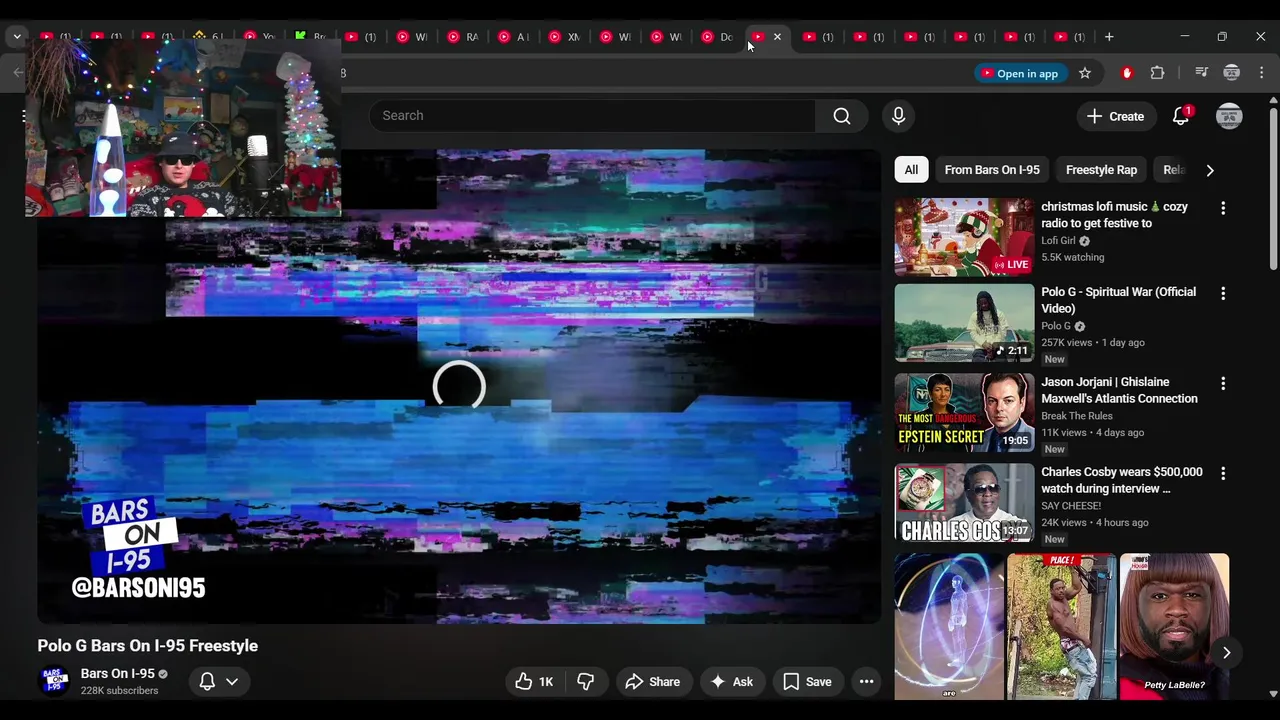Go back with the browser back arrow
The width and height of the screenshot is (1280, 720).
(18, 73)
